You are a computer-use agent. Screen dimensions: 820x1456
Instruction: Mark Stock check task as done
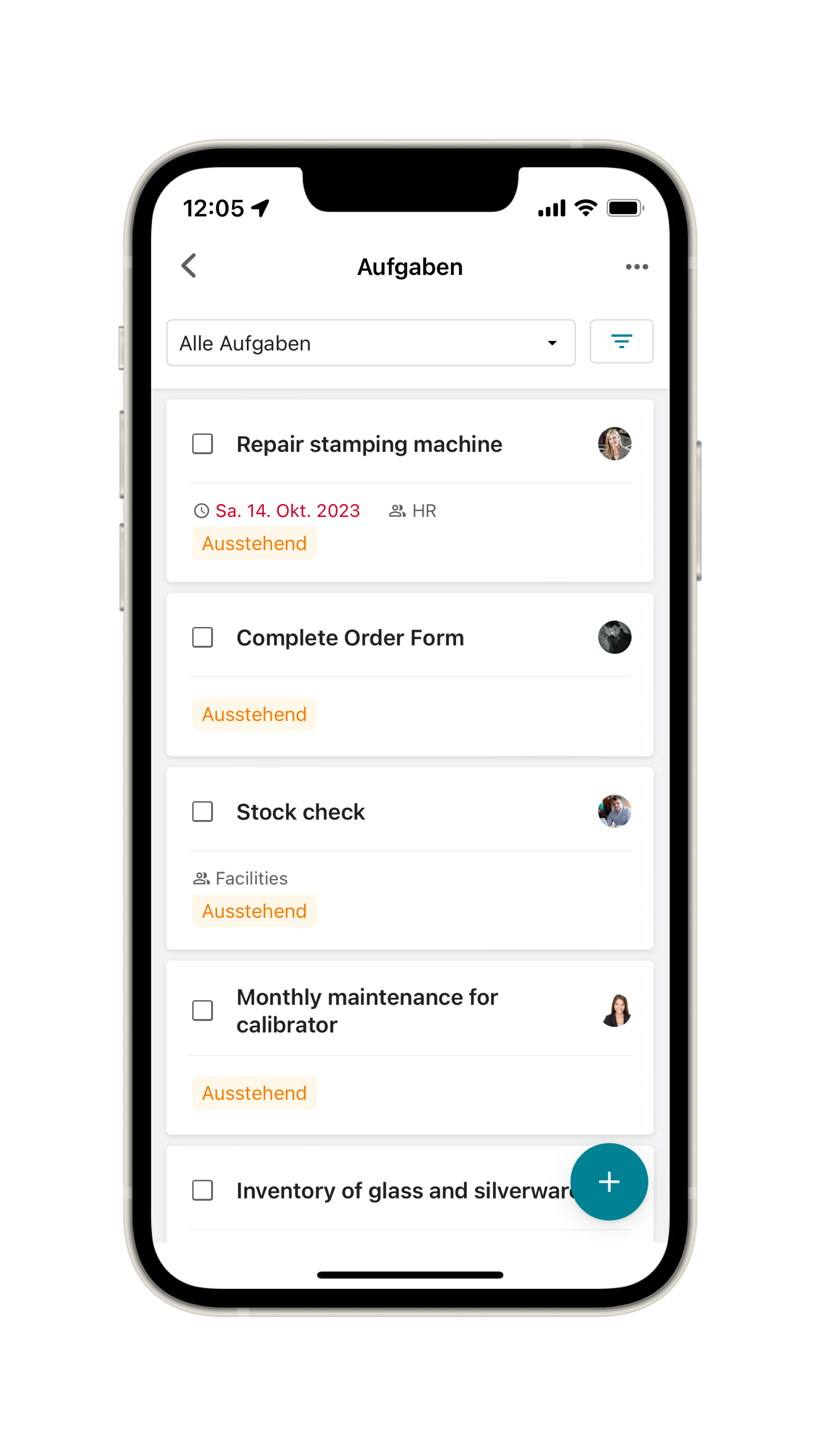203,811
